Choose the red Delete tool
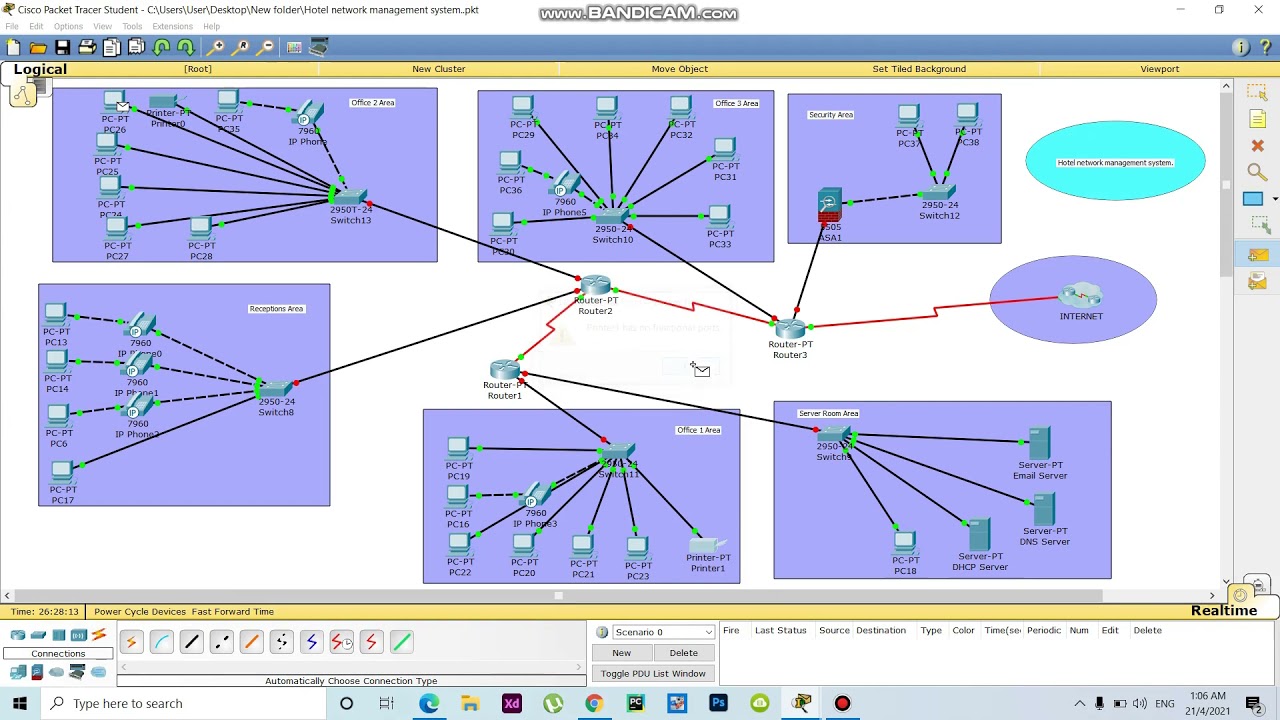Screen dimensions: 1280x720 pyautogui.click(x=1257, y=146)
